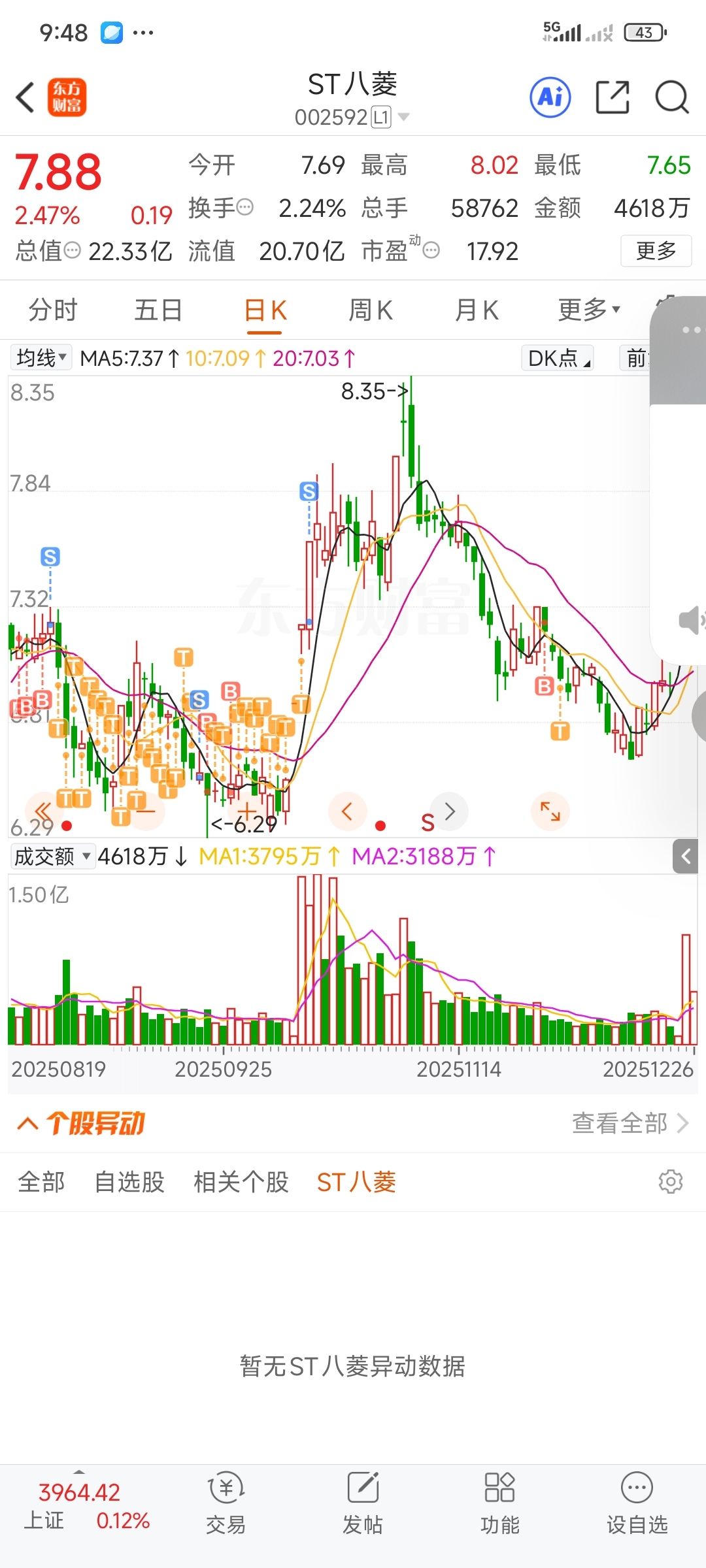
Task: Tap the blue S marker above 7.32
Action: click(x=50, y=557)
